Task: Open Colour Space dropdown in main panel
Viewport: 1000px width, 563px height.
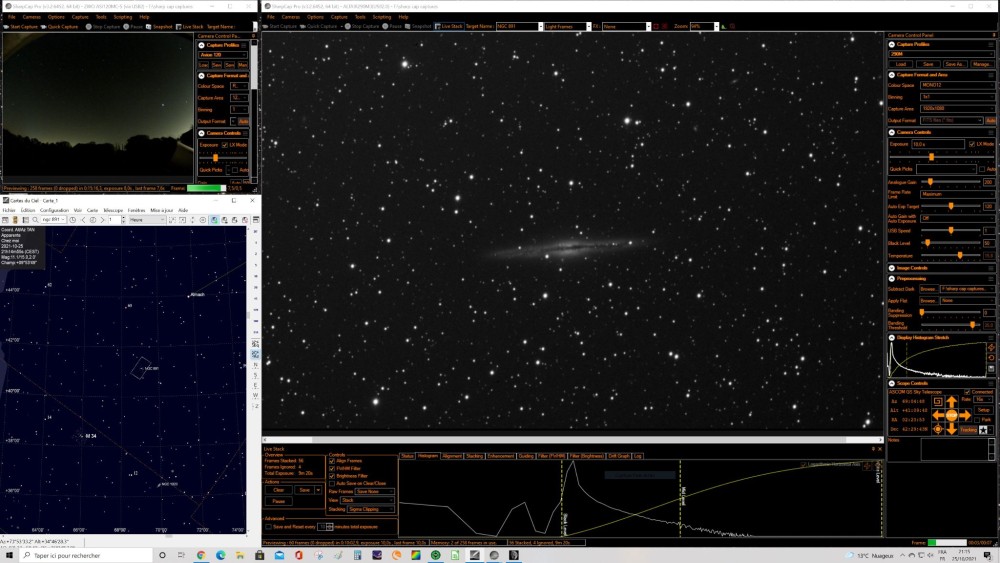Action: 957,85
